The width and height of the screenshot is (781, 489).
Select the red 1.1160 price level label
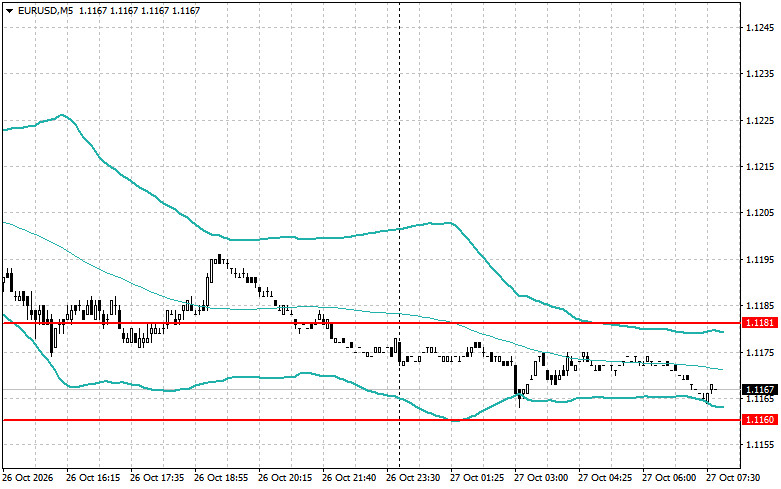click(x=760, y=420)
